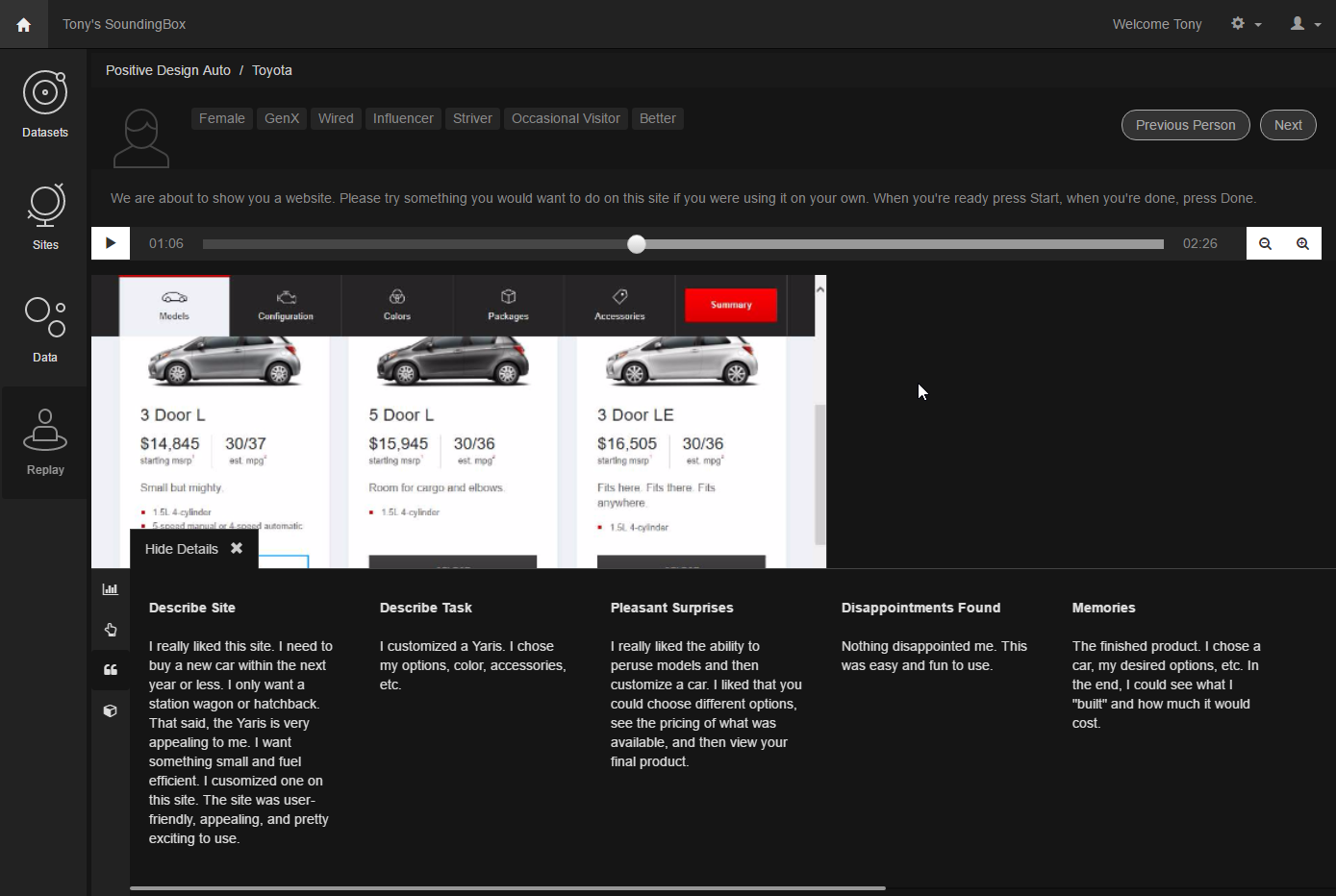Open the cube details icon
Image resolution: width=1336 pixels, height=896 pixels.
point(111,710)
